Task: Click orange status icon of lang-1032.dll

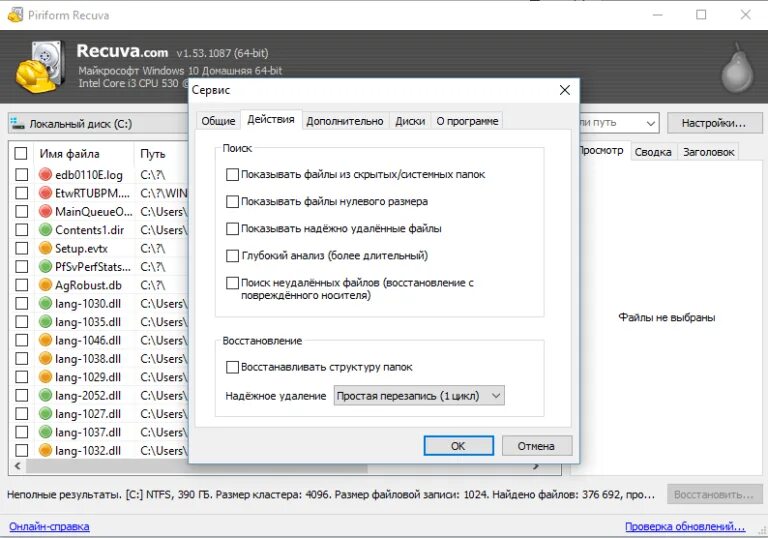Action: pos(45,450)
